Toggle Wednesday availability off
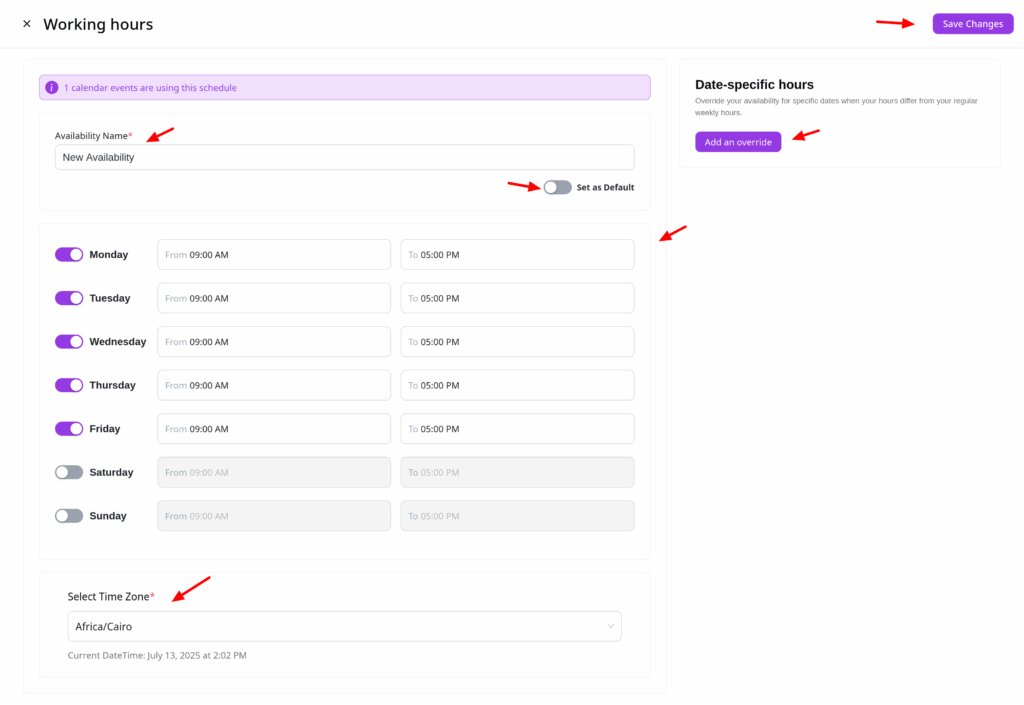This screenshot has height=705, width=1024. coord(69,342)
